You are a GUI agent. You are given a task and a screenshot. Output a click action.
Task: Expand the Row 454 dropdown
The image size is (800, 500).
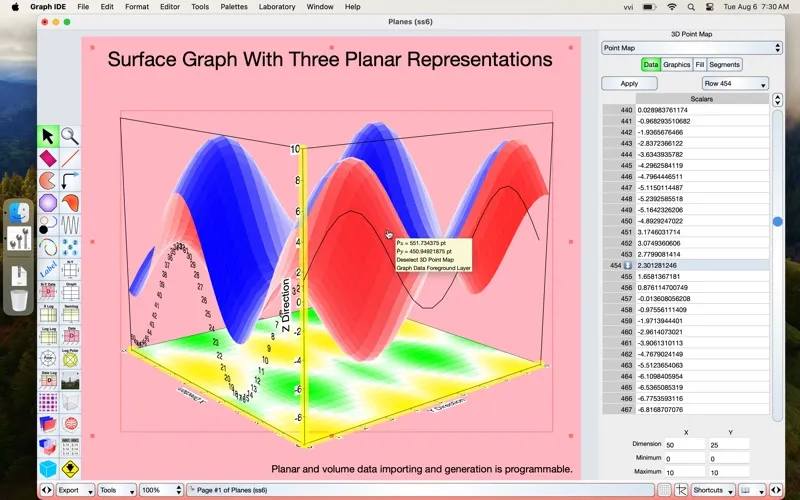pyautogui.click(x=735, y=84)
